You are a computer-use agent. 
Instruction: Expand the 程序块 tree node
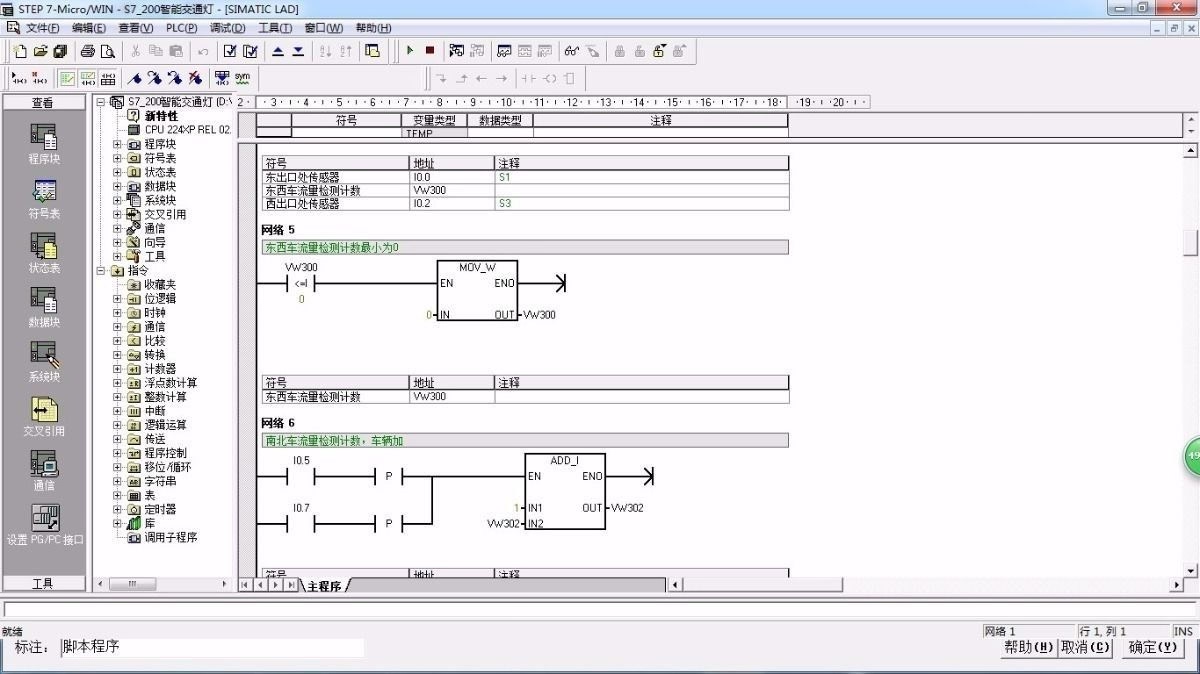[117, 144]
